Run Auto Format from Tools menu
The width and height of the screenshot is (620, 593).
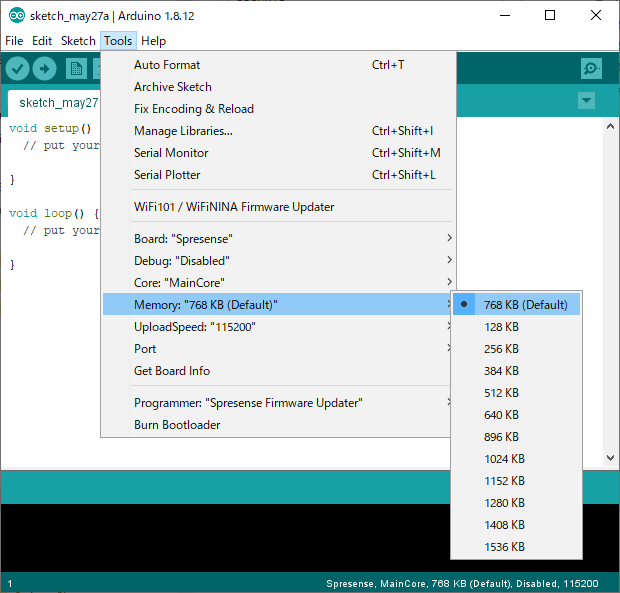click(167, 65)
